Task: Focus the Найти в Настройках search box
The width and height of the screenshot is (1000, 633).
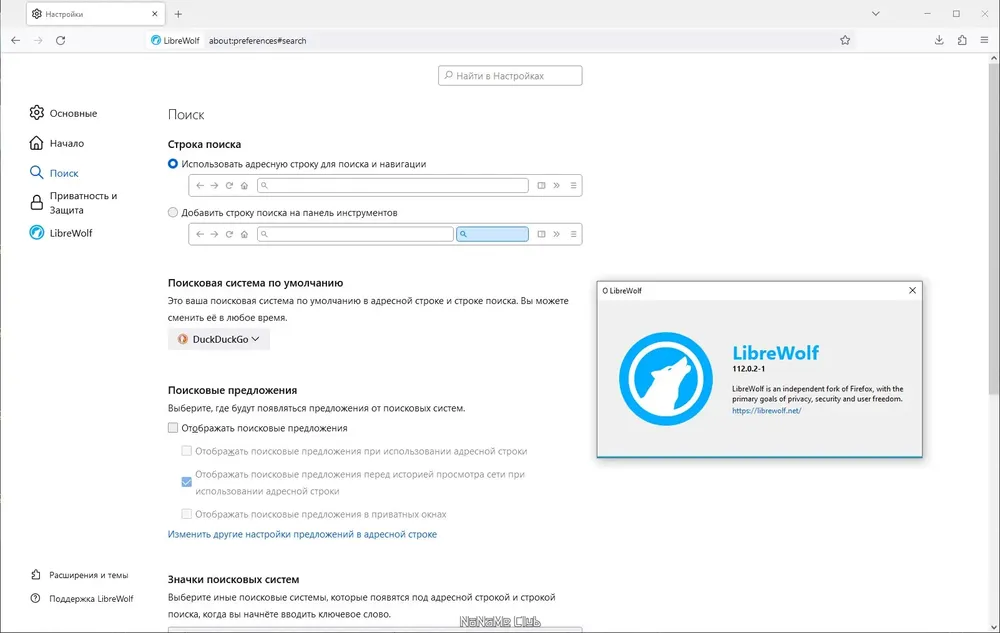Action: click(510, 75)
